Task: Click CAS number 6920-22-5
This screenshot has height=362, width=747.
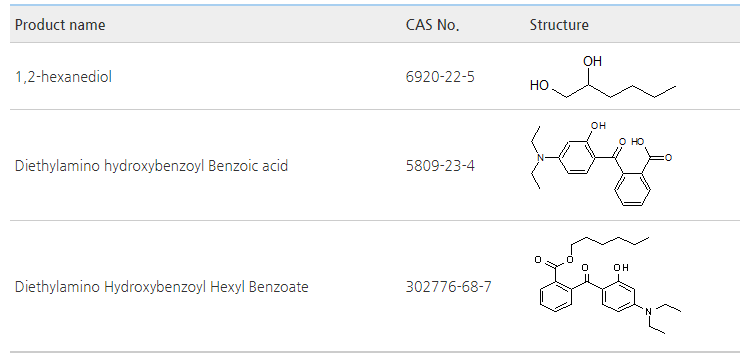Action: click(440, 76)
